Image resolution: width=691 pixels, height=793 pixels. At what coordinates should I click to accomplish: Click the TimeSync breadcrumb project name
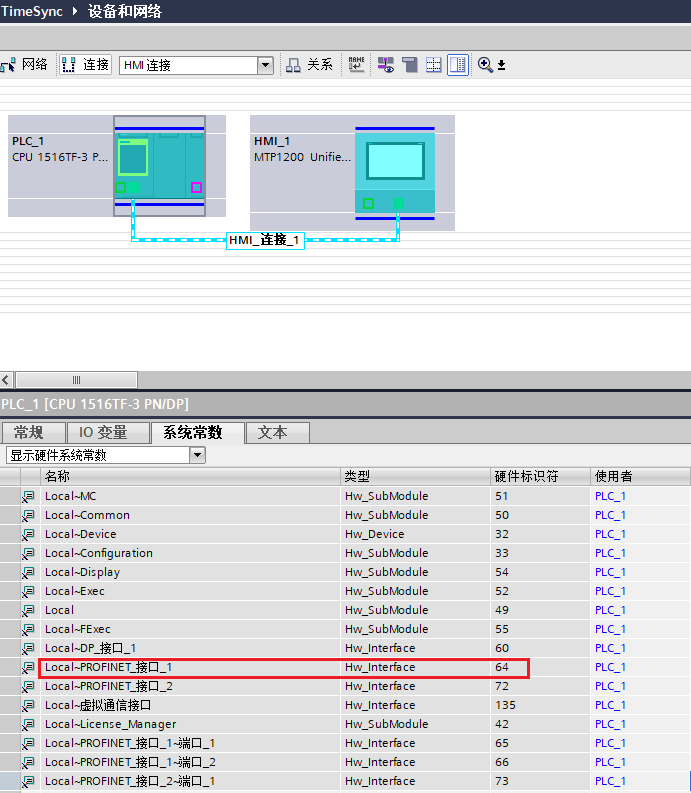pos(31,11)
